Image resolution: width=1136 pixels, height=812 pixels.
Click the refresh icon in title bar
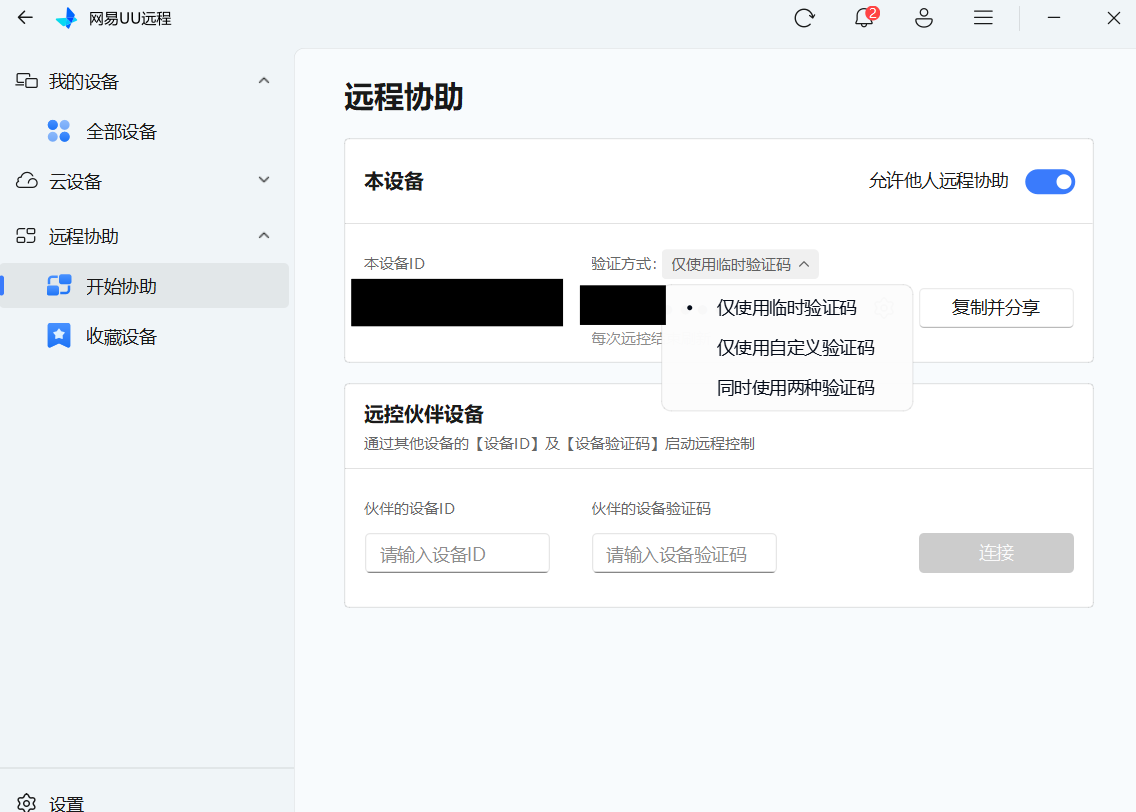(804, 18)
